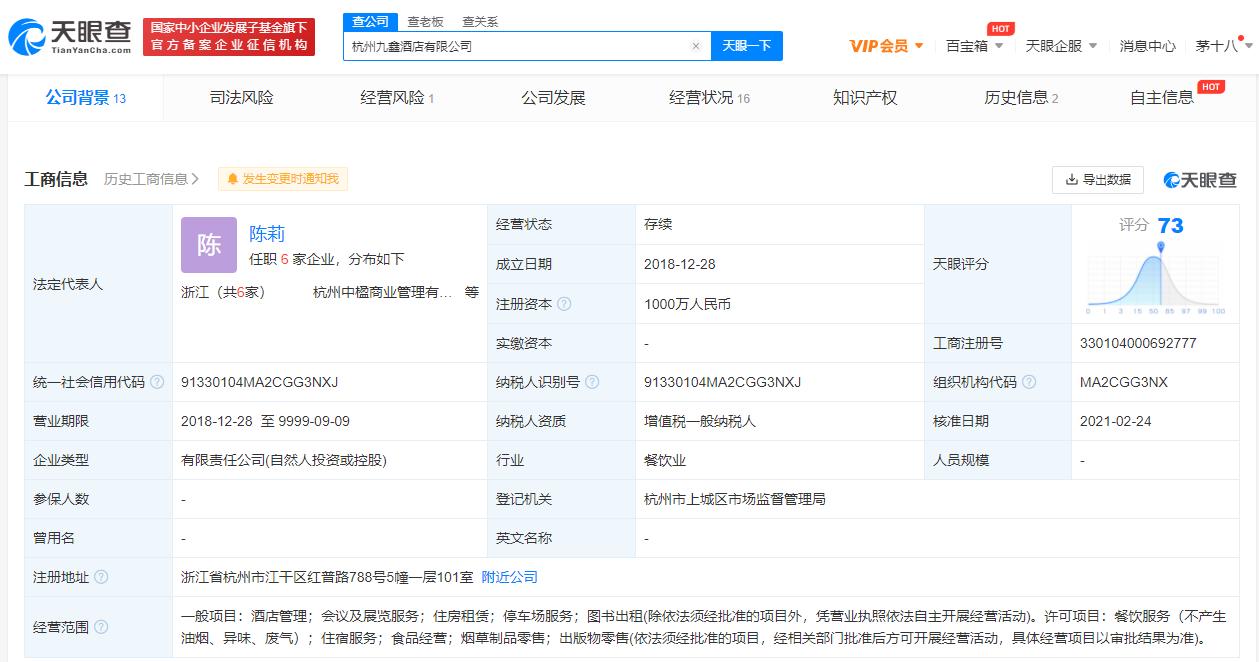This screenshot has width=1259, height=662.
Task: Click the approval date 2021-02-24
Action: pos(1115,421)
